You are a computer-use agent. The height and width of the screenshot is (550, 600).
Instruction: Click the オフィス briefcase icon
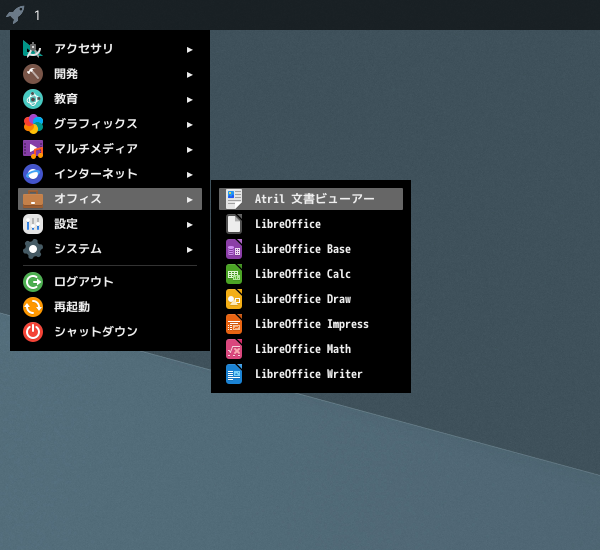[33, 199]
